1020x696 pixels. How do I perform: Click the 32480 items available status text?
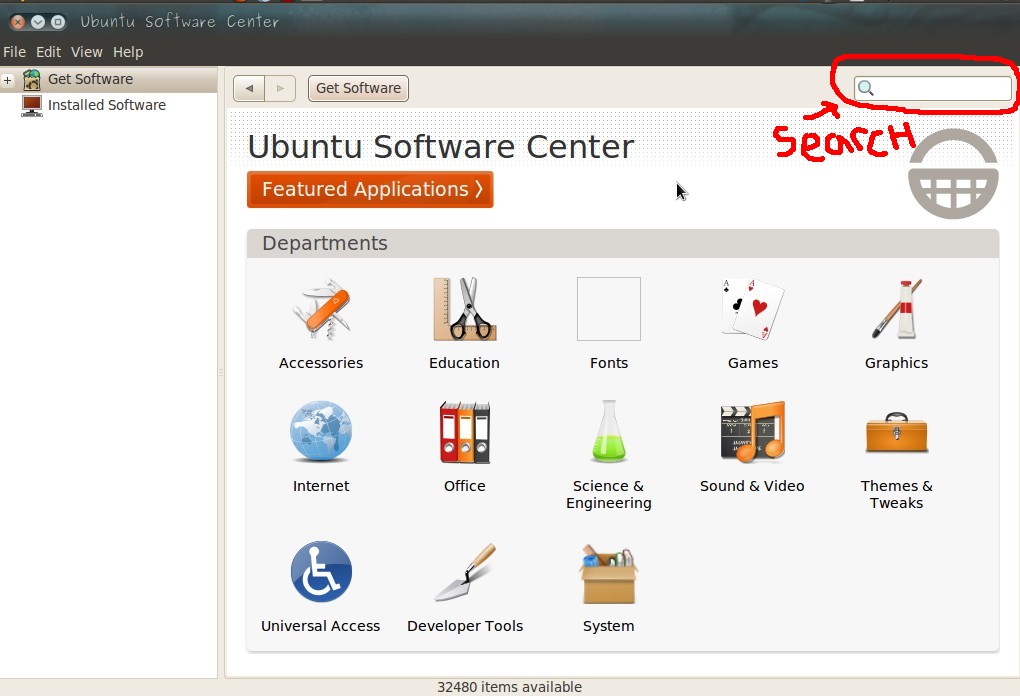(509, 687)
